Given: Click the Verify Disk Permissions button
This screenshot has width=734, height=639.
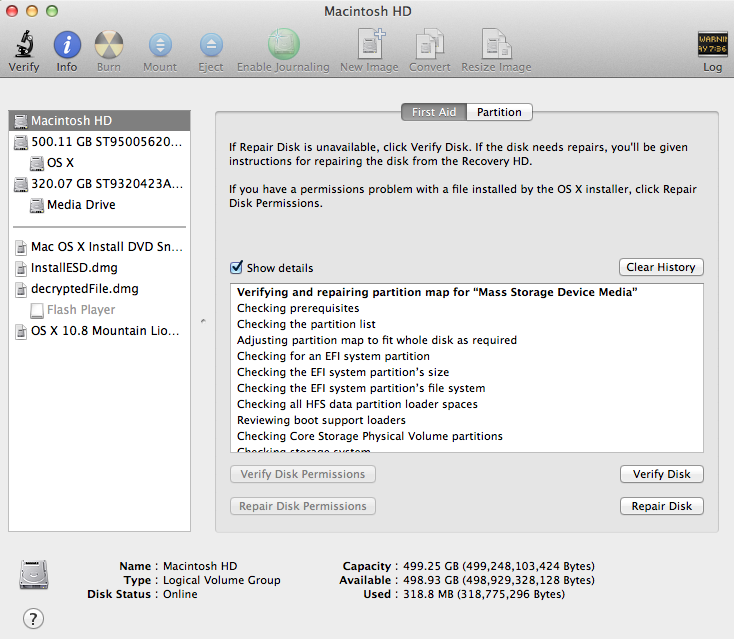Looking at the screenshot, I should [x=303, y=474].
